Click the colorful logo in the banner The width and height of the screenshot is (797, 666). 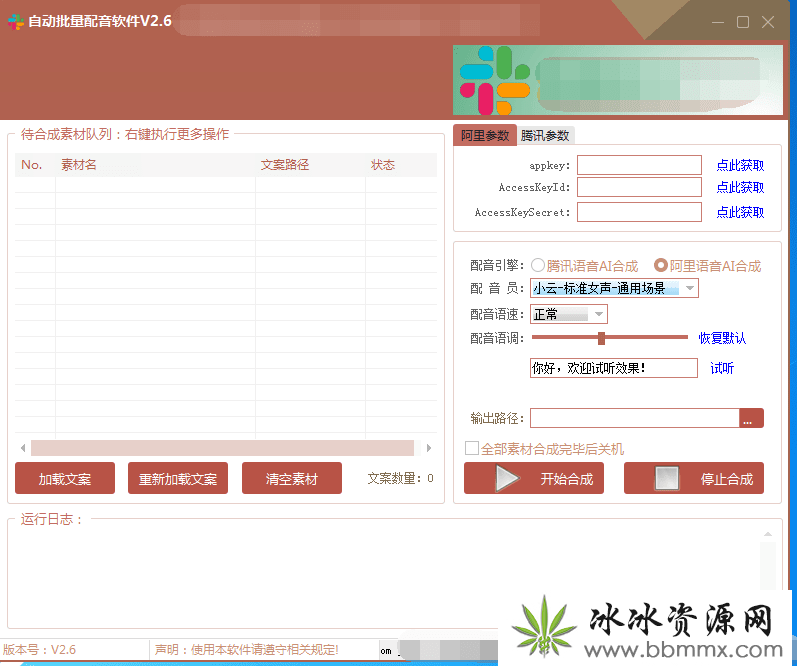(x=495, y=80)
